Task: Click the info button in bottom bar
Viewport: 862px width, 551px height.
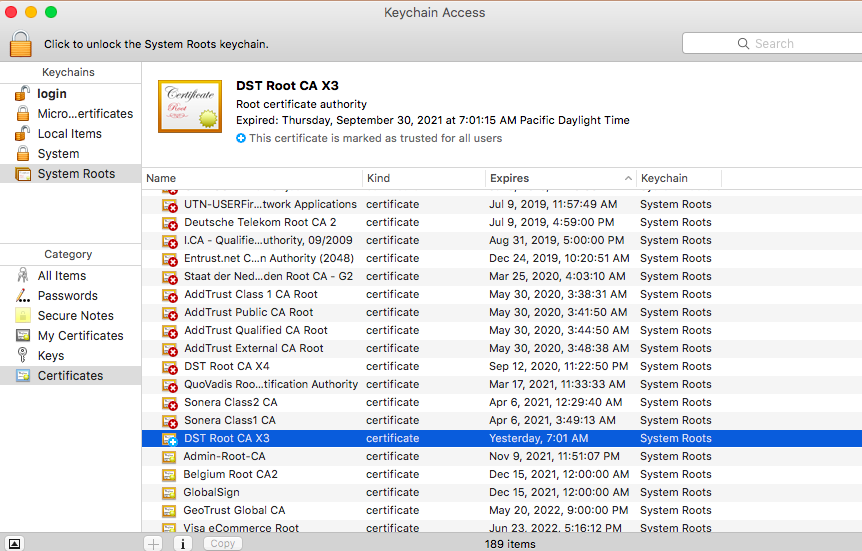Action: [x=183, y=543]
